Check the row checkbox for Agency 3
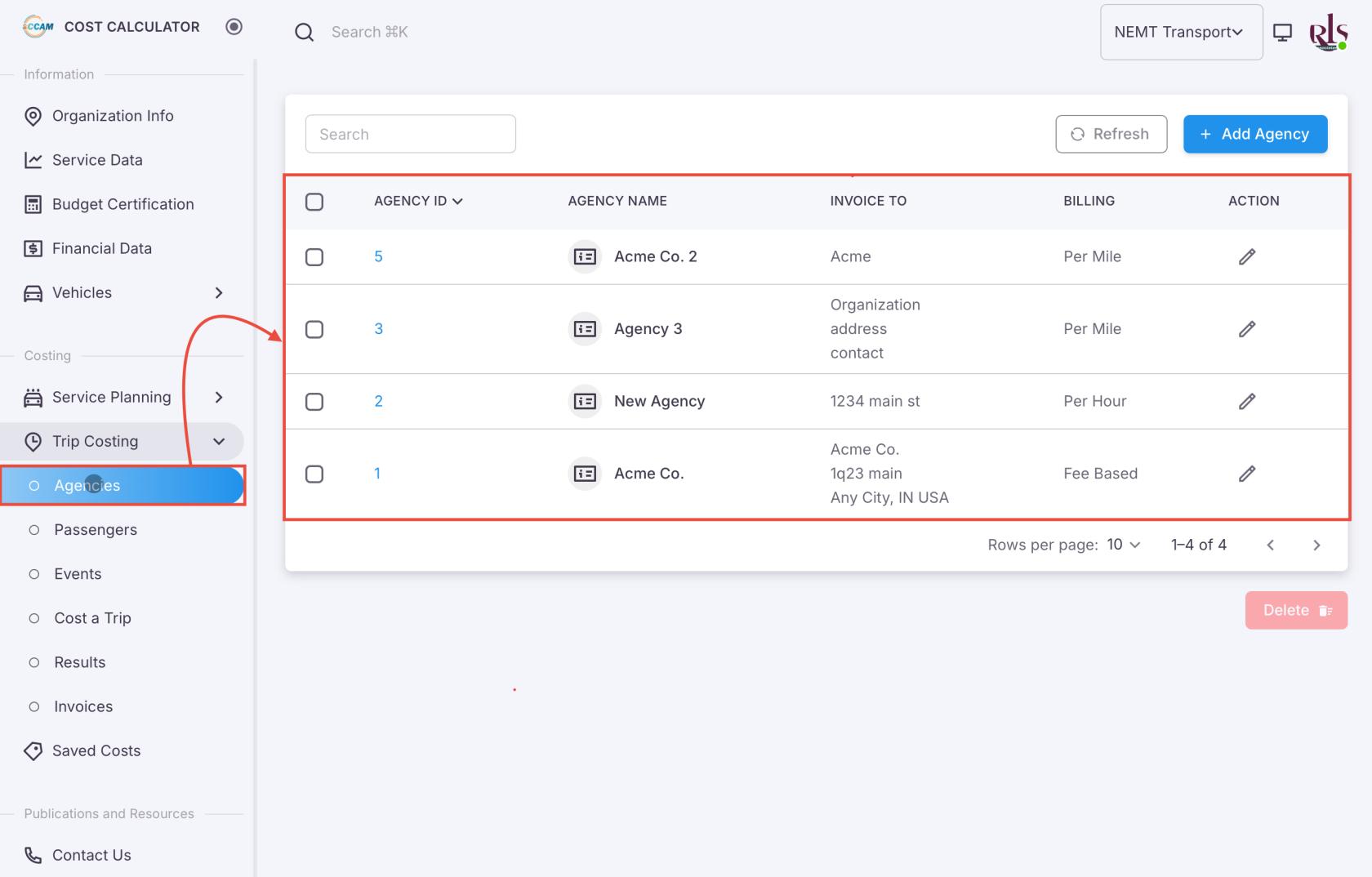Viewport: 1372px width, 877px height. [314, 329]
